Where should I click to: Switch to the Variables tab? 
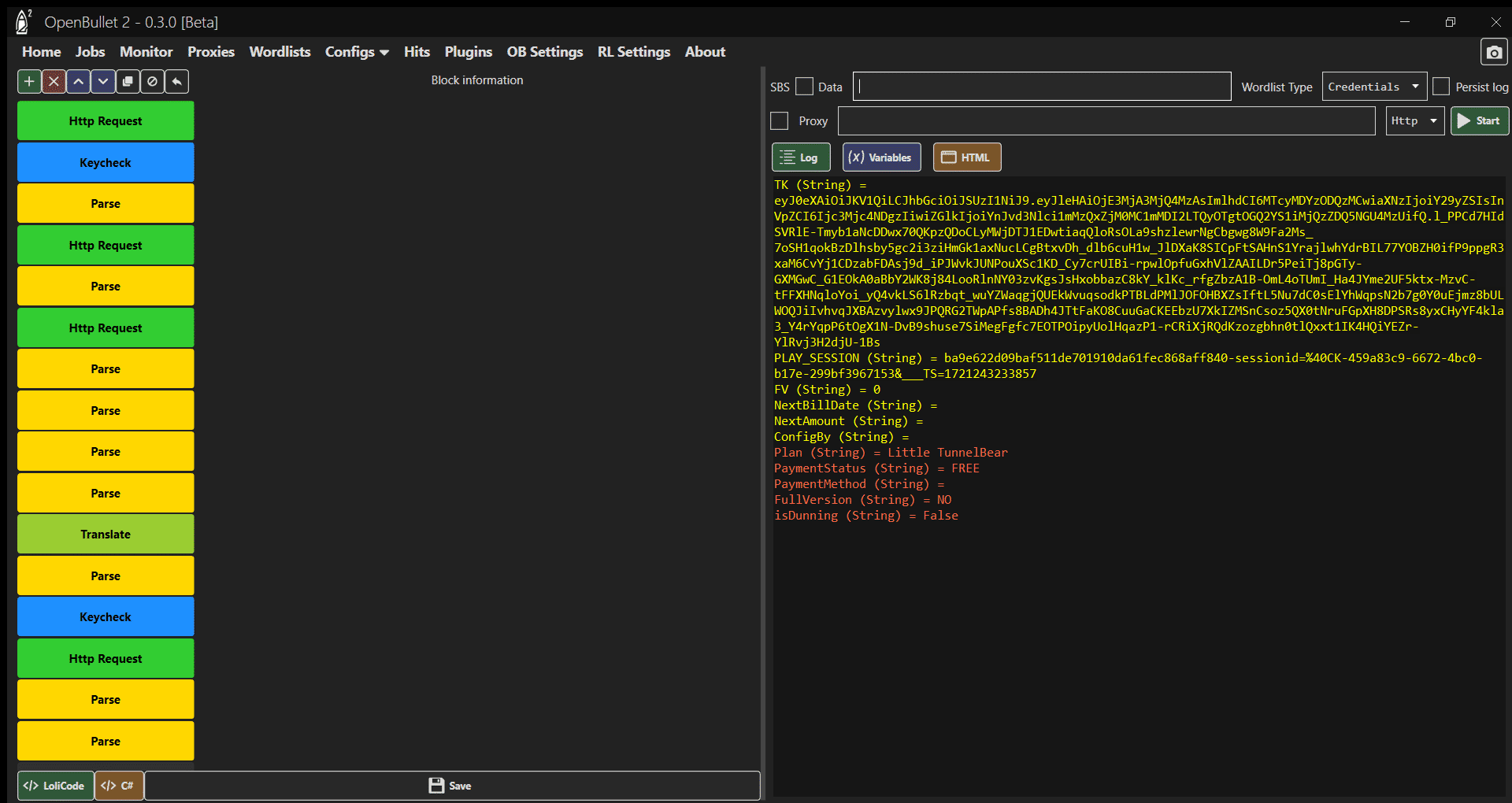(881, 157)
